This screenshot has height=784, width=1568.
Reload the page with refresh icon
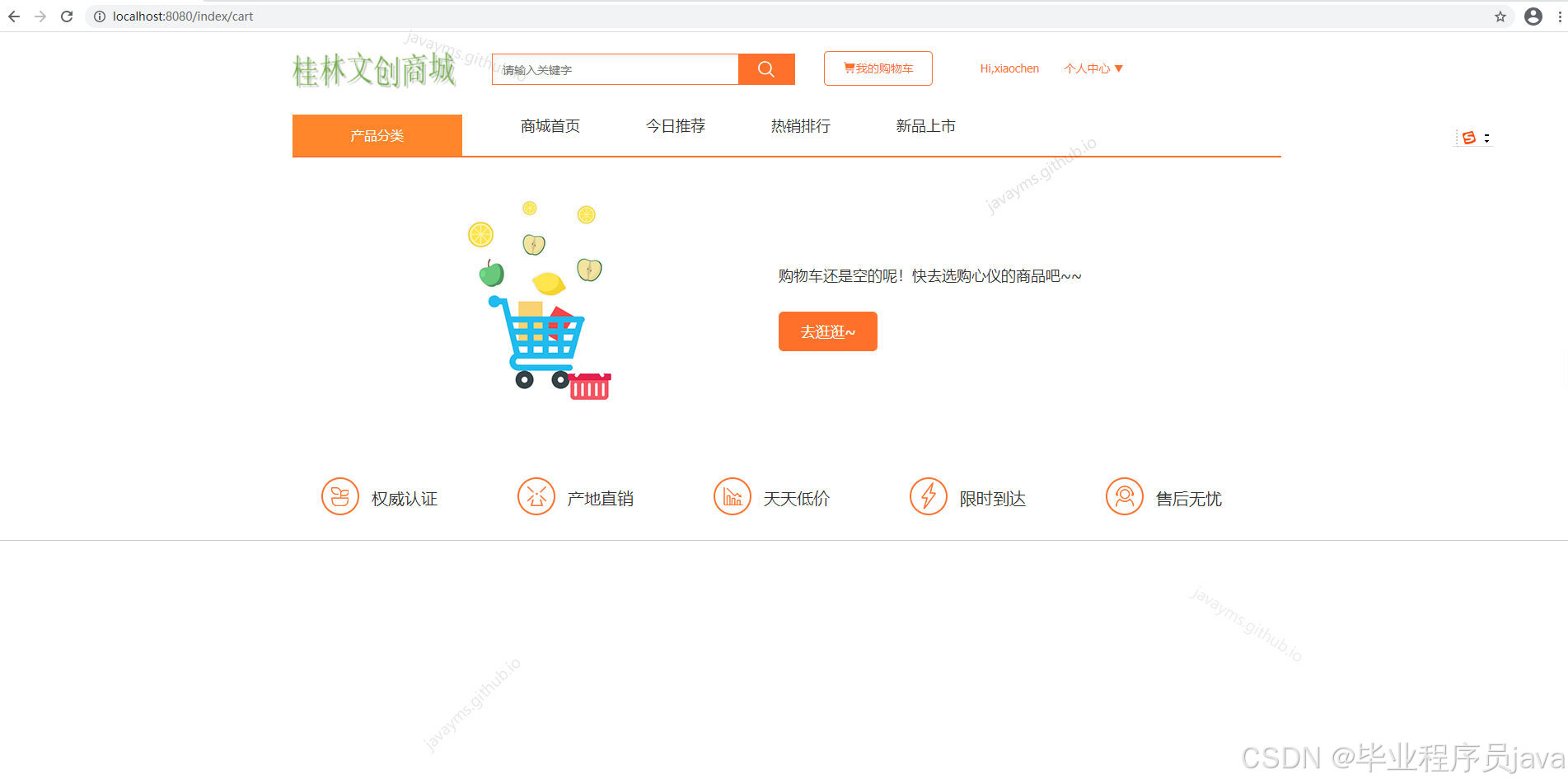pos(67,16)
